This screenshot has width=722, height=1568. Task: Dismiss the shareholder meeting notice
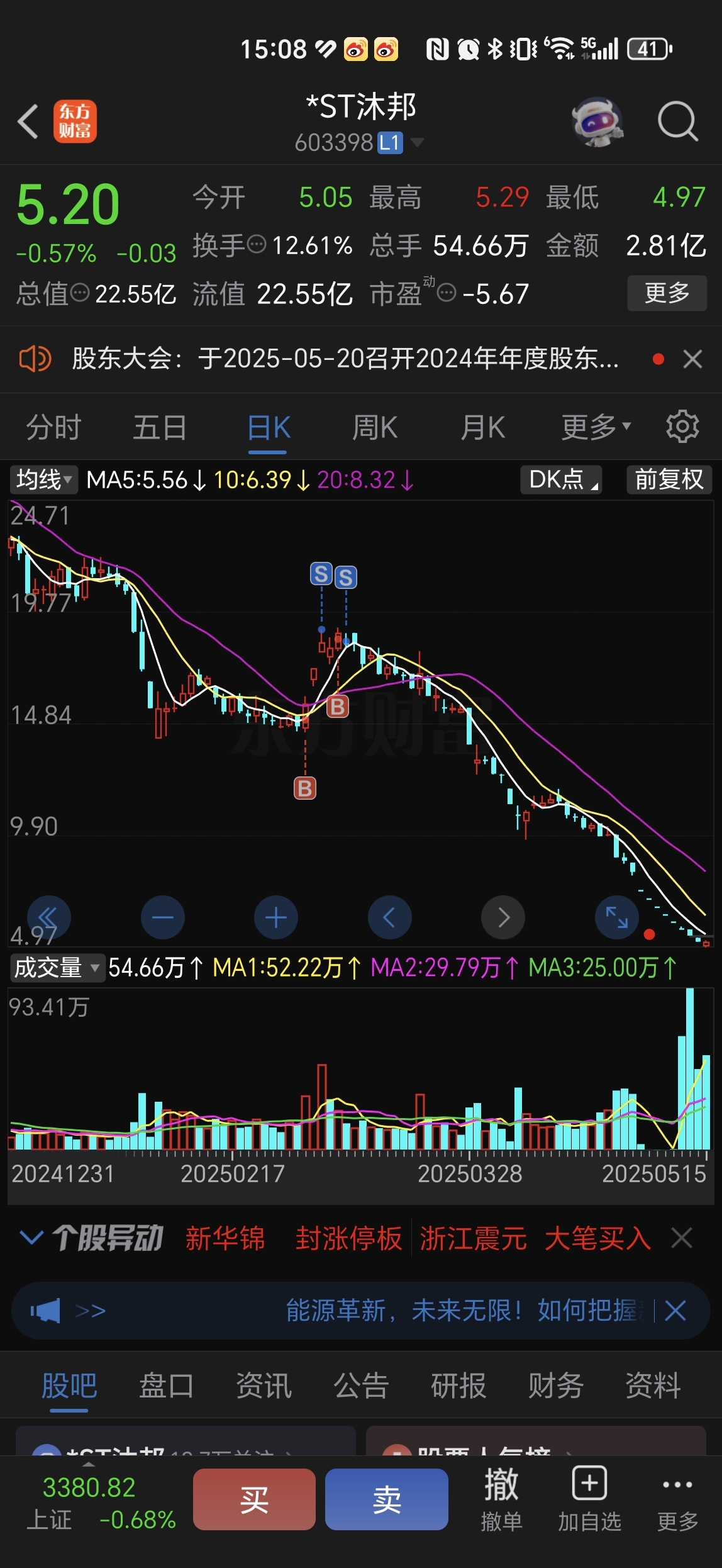tap(692, 359)
